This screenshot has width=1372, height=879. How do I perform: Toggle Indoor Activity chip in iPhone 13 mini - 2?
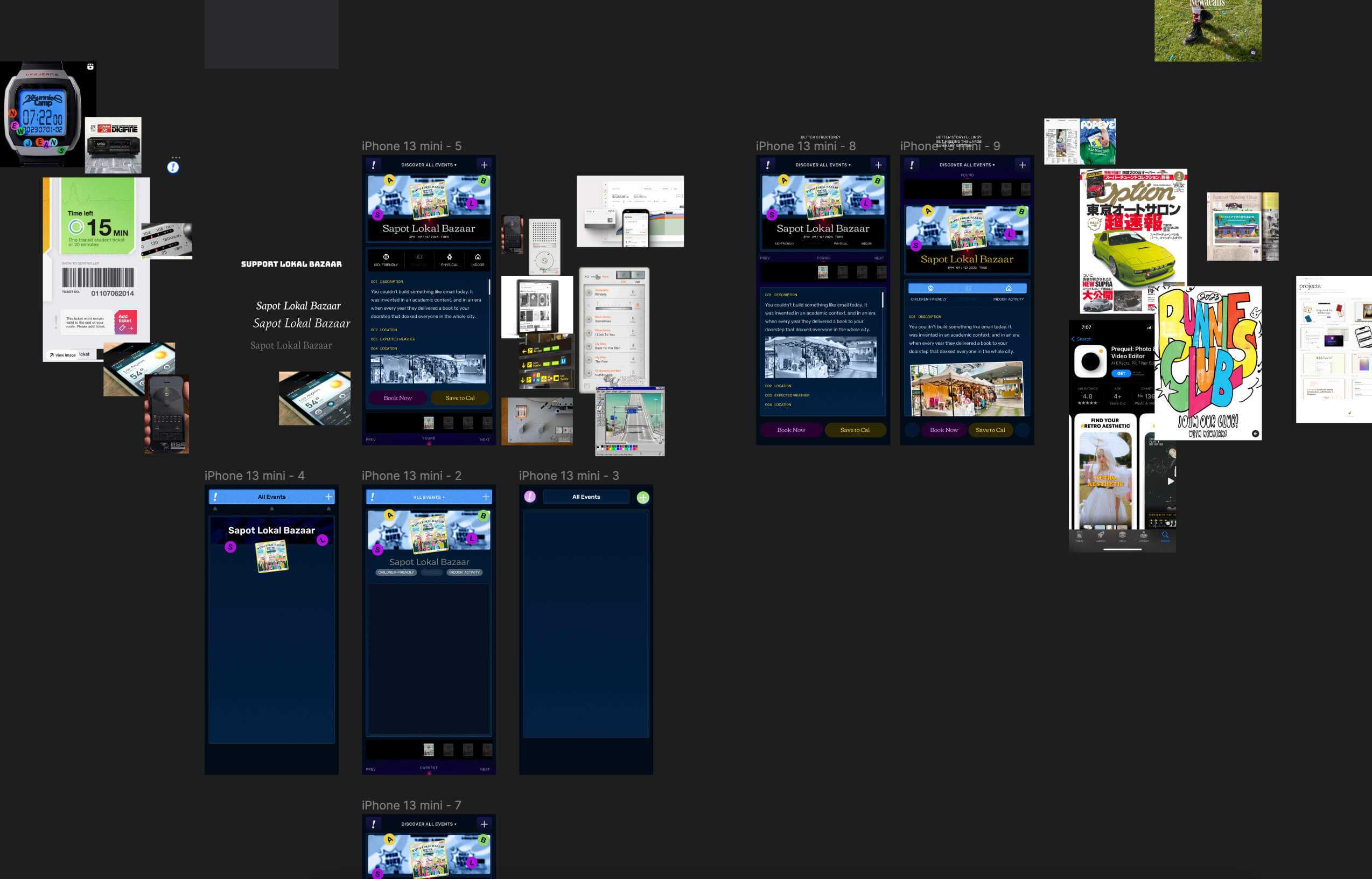tap(464, 573)
